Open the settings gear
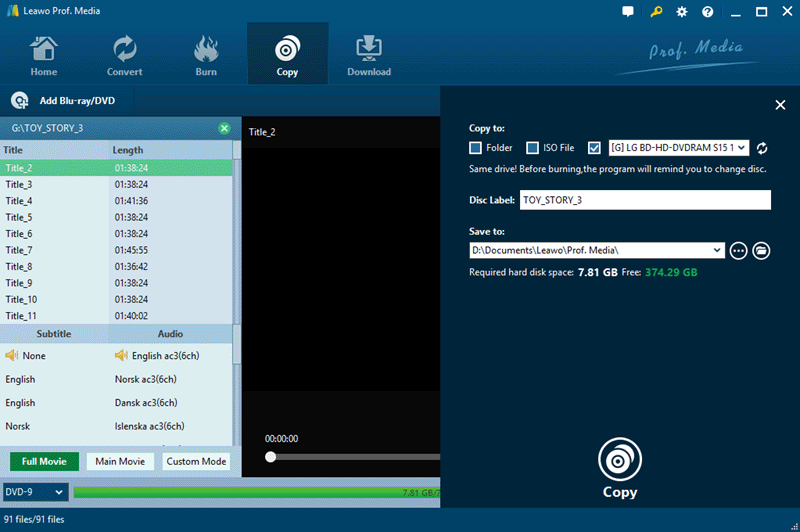 coord(682,12)
